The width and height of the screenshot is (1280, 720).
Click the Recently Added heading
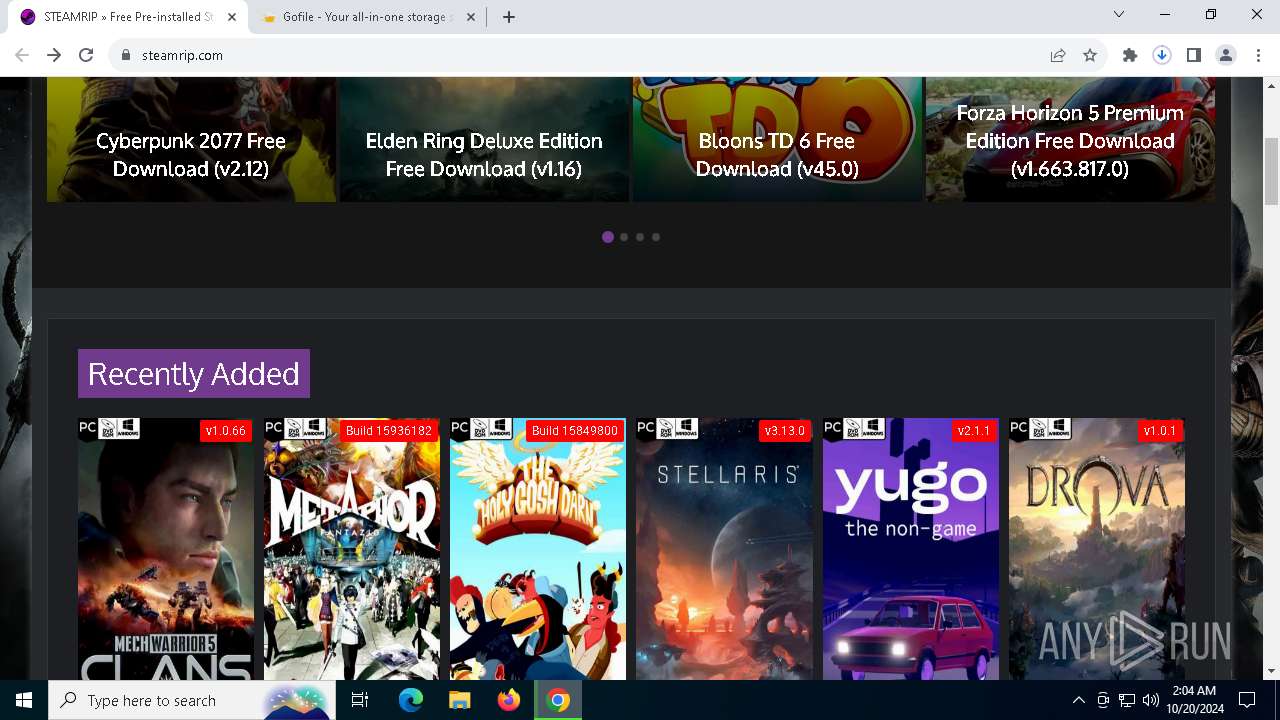tap(194, 373)
